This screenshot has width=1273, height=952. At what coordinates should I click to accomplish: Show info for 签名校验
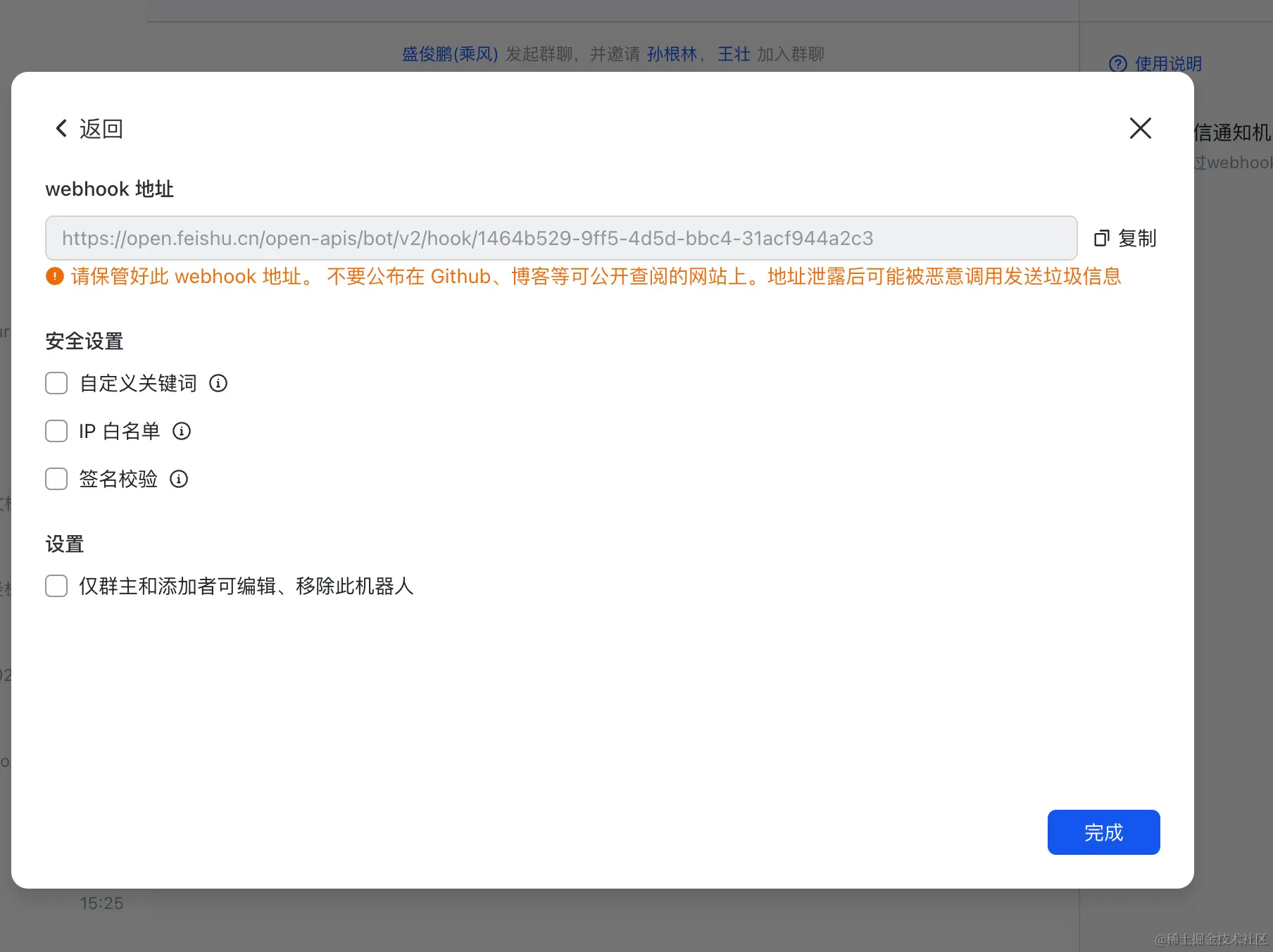(x=179, y=479)
